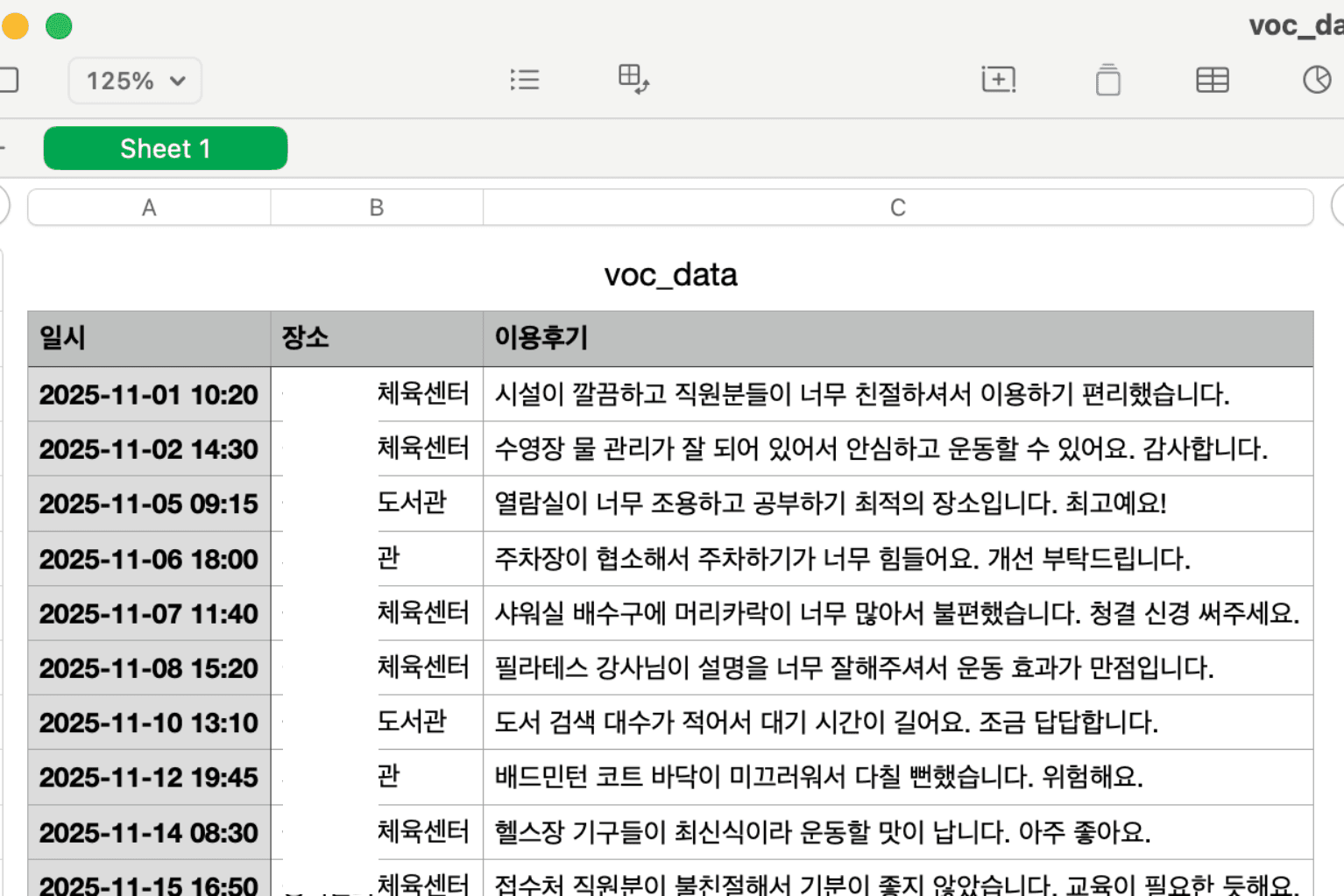Screen dimensions: 1344x896
Task: Select the 체육센터 cell in 2025-11-01 row
Action: click(x=377, y=394)
